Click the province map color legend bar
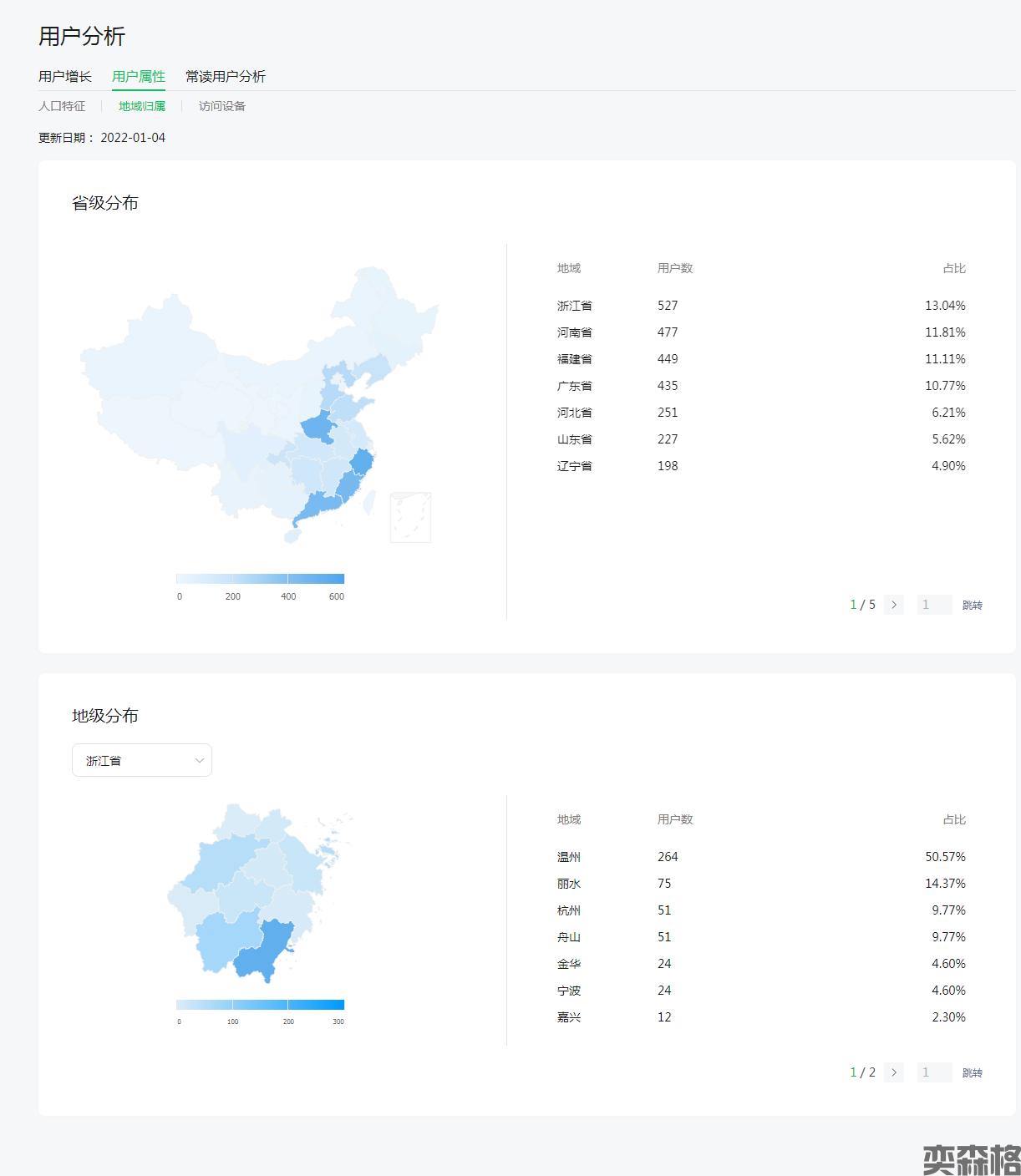 point(260,579)
